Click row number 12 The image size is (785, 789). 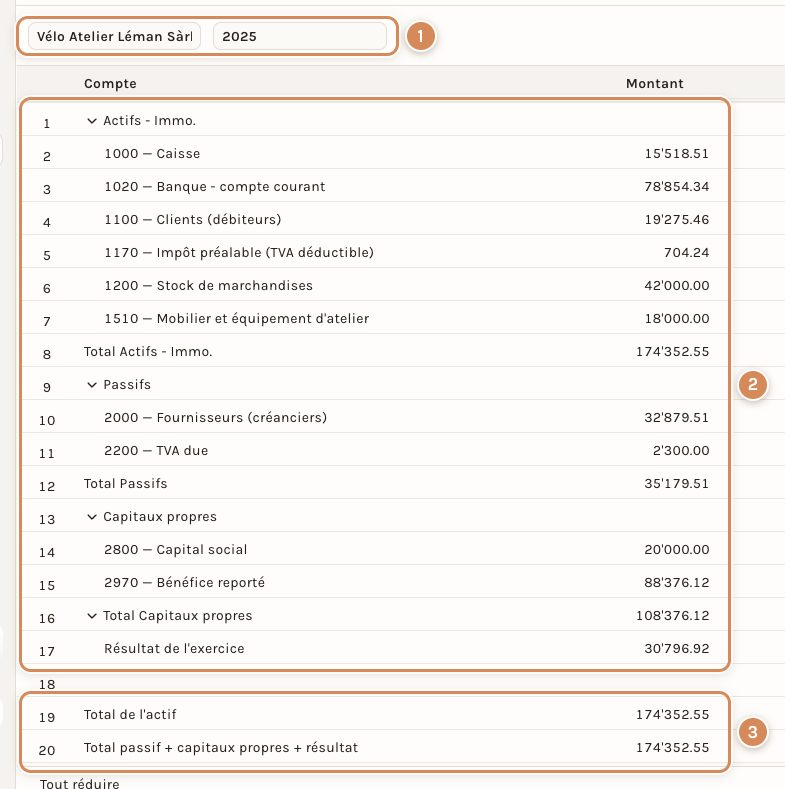(x=47, y=487)
